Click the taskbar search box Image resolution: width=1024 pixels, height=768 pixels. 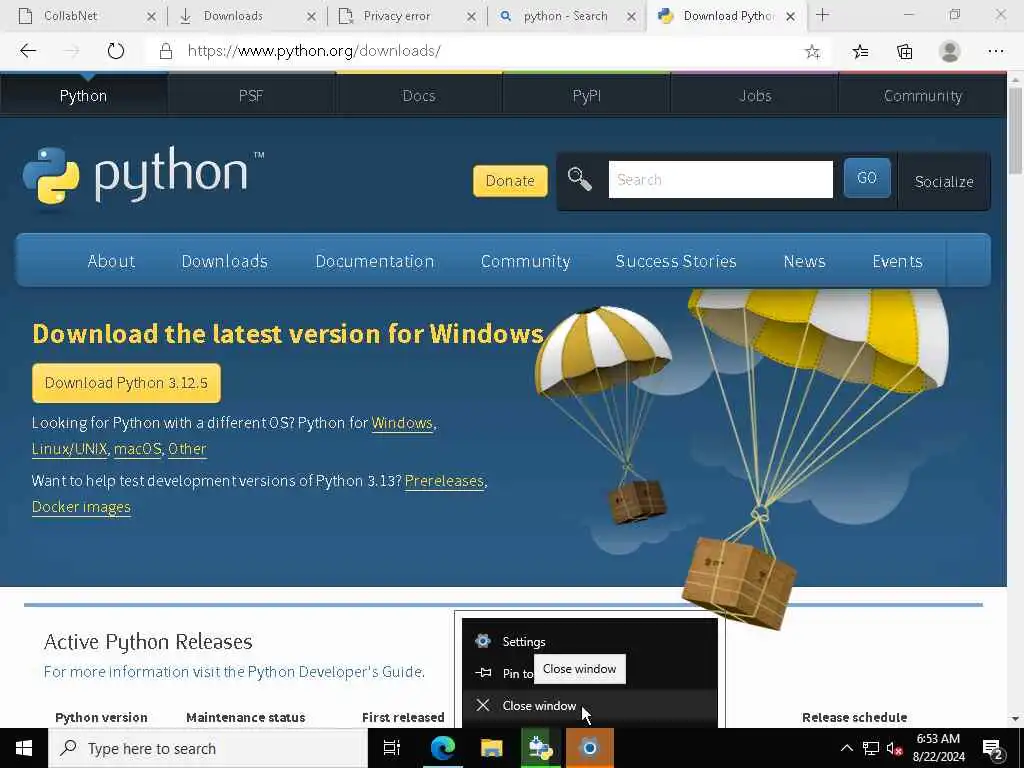[208, 748]
